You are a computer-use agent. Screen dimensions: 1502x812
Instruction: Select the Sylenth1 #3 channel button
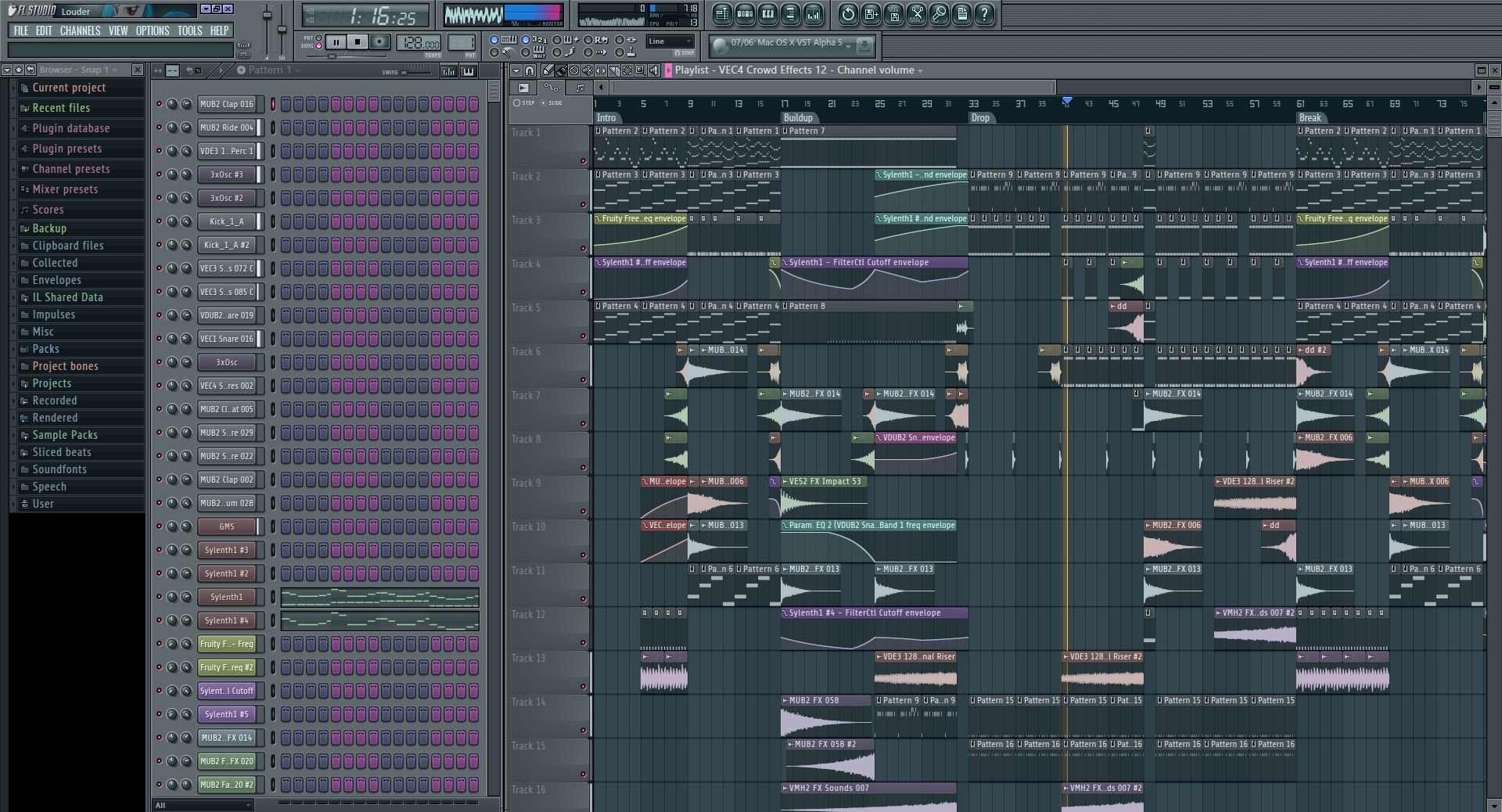[227, 550]
